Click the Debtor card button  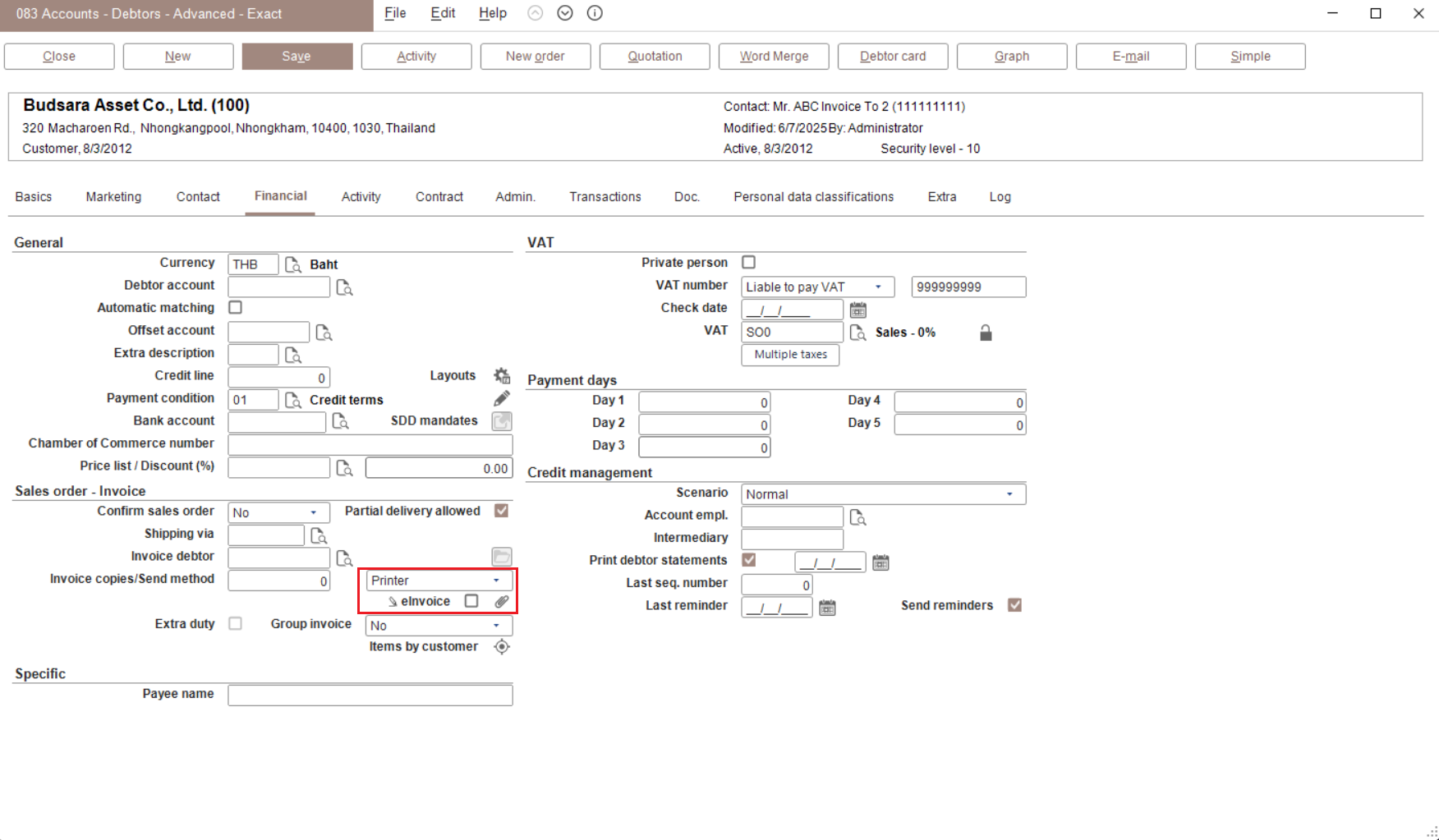pyautogui.click(x=892, y=57)
